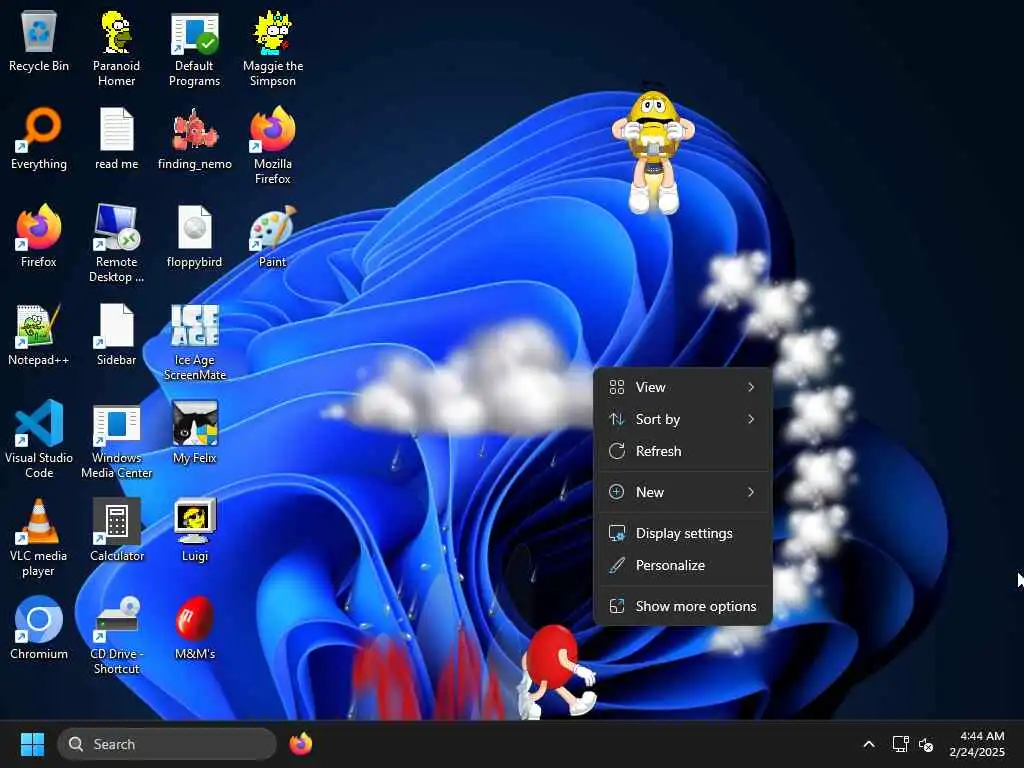The height and width of the screenshot is (768, 1024).
Task: Select the CD Drive shortcut icon
Action: coord(116,636)
